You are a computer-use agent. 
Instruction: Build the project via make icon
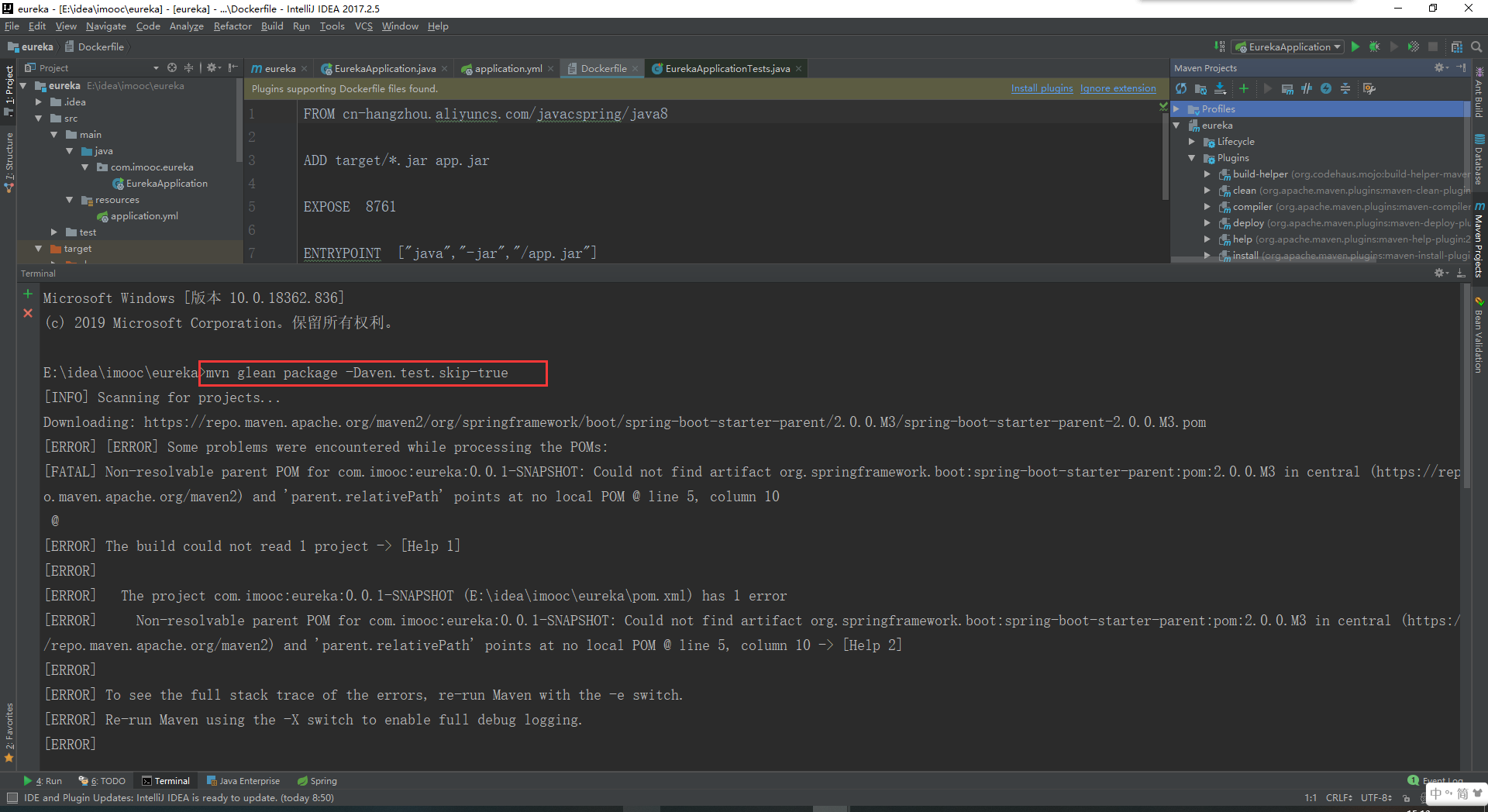pyautogui.click(x=1219, y=46)
